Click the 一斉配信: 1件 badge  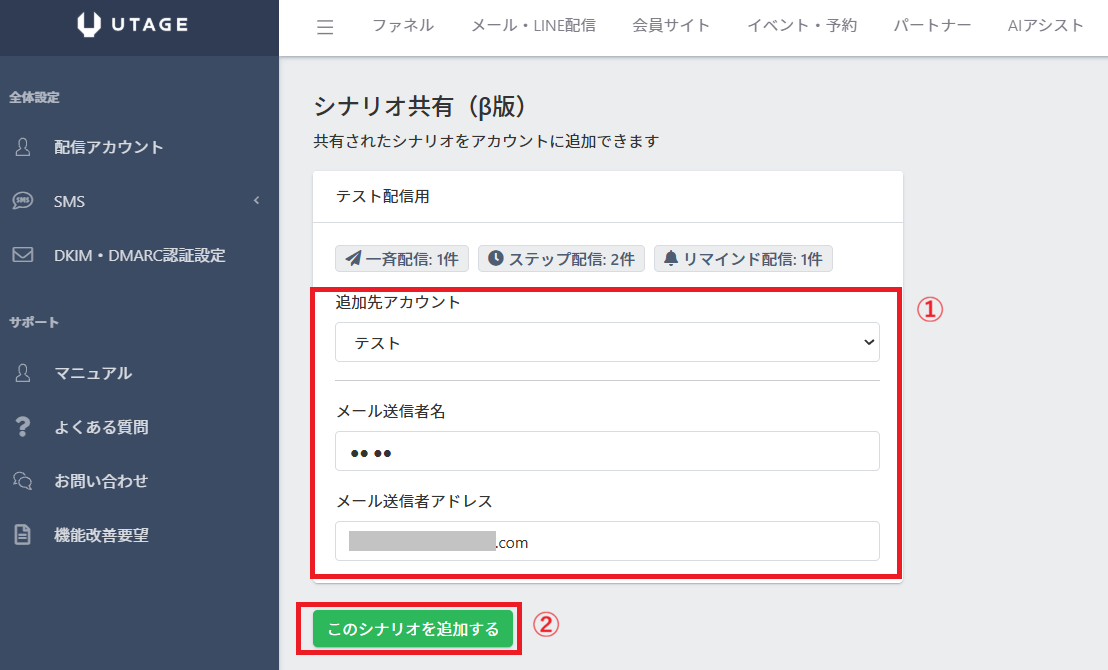(x=402, y=259)
